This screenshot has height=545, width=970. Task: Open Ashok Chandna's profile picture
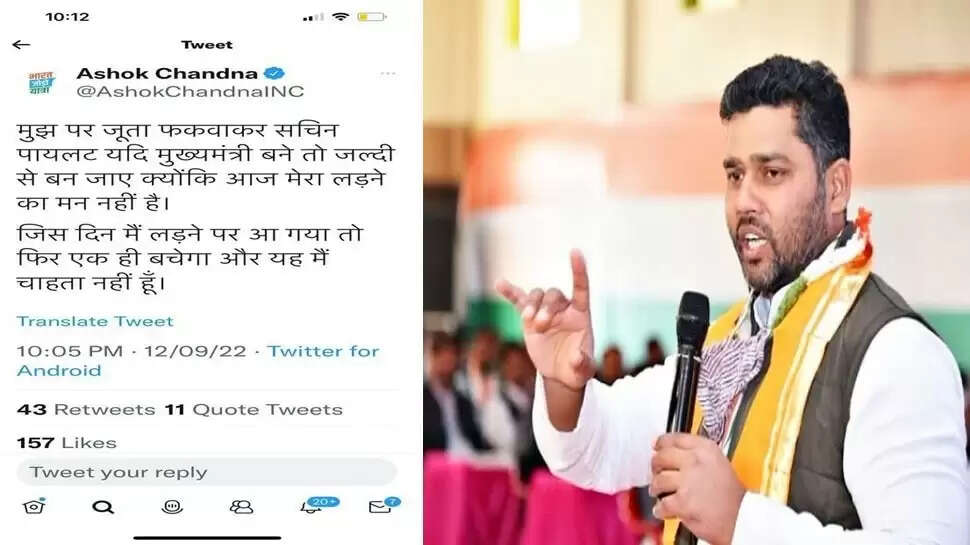click(41, 83)
